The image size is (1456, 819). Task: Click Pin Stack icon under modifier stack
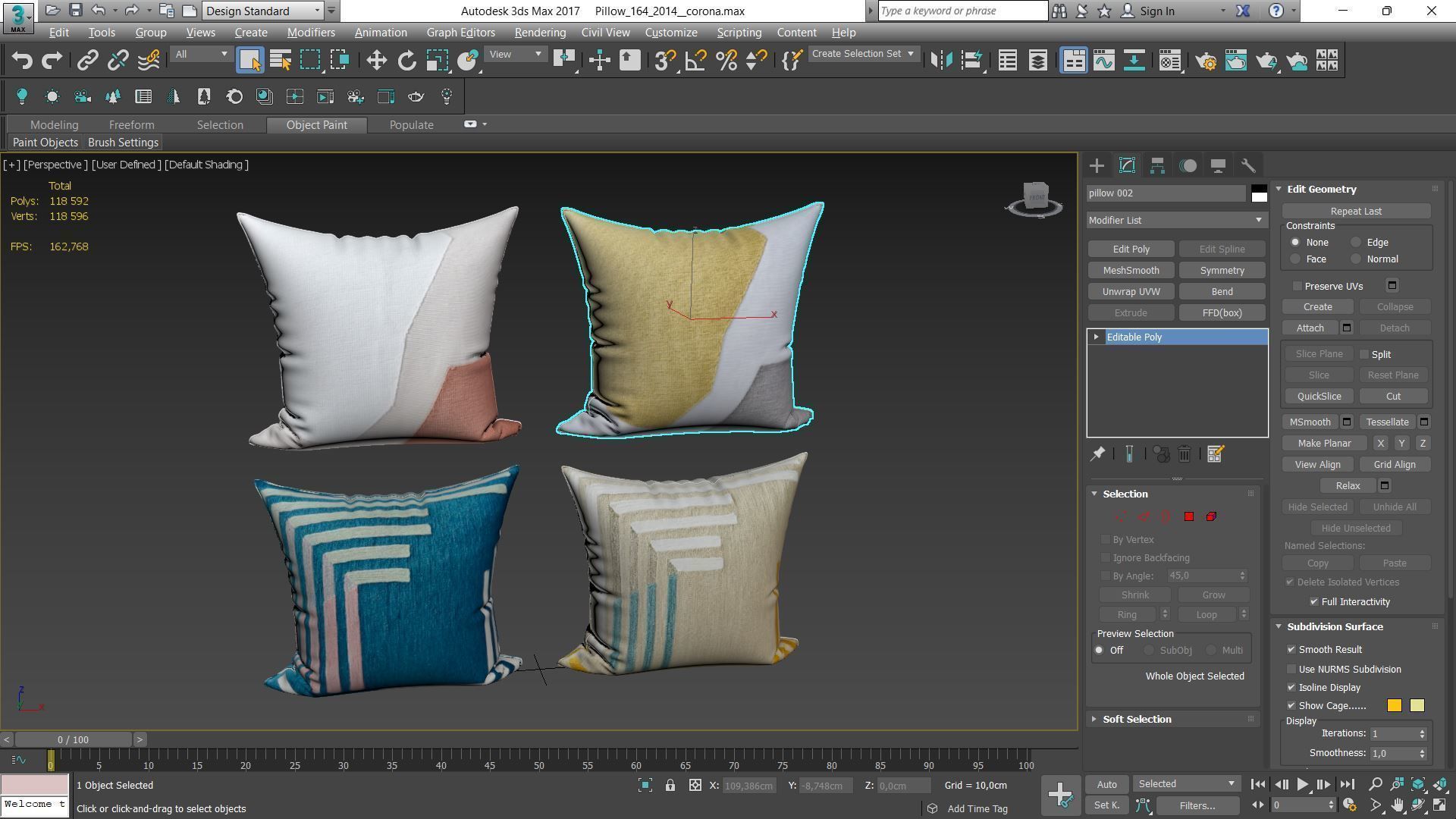point(1097,454)
